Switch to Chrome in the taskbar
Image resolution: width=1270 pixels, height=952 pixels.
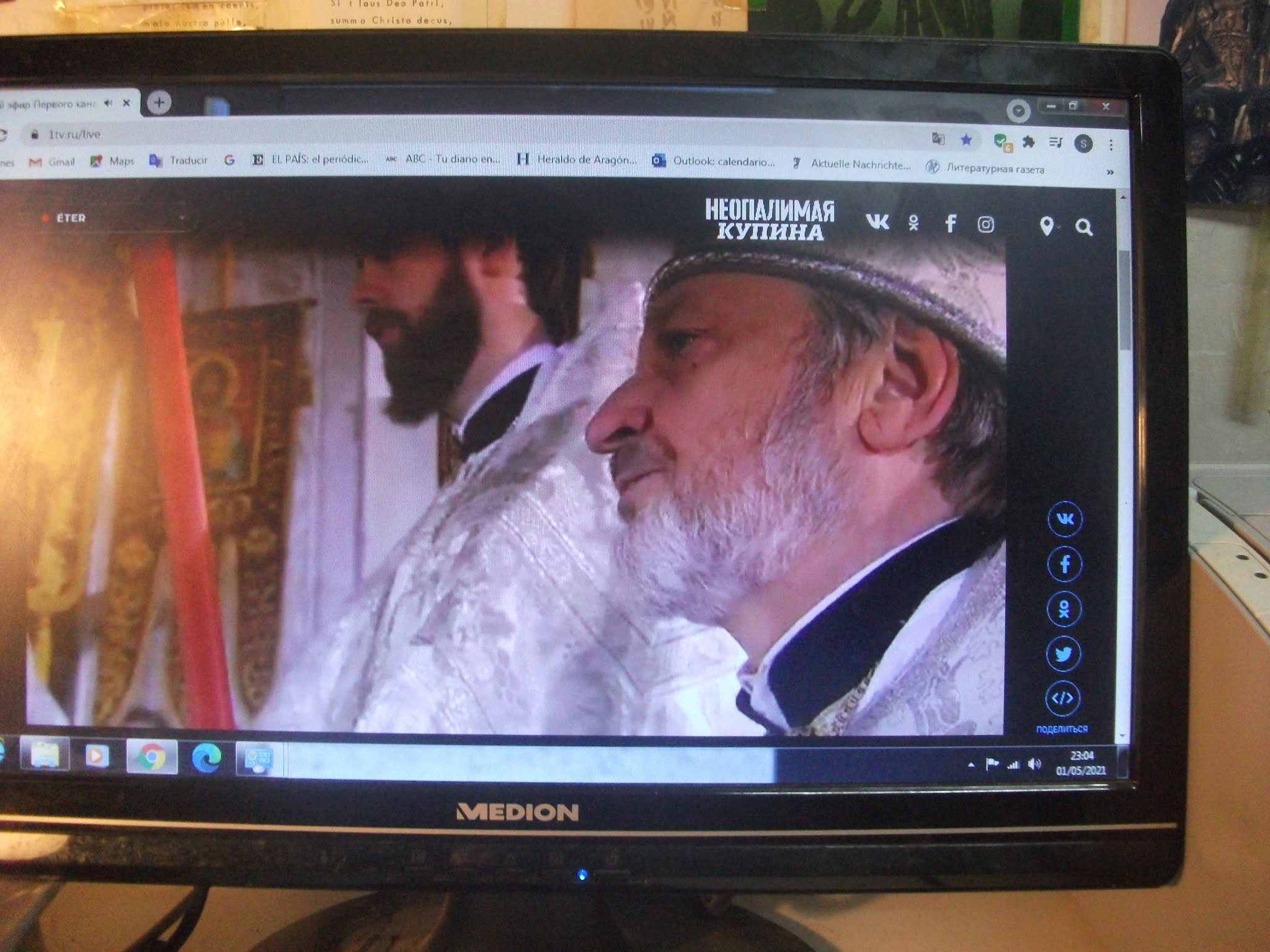151,757
